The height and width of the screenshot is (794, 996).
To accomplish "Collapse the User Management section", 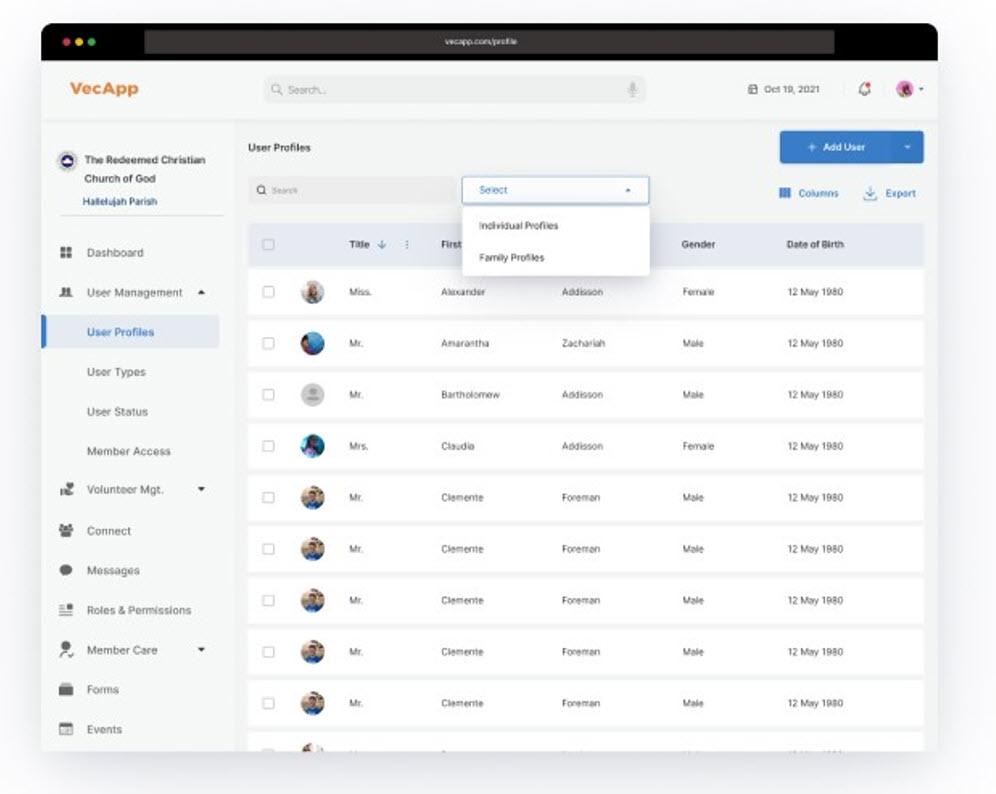I will [x=201, y=292].
